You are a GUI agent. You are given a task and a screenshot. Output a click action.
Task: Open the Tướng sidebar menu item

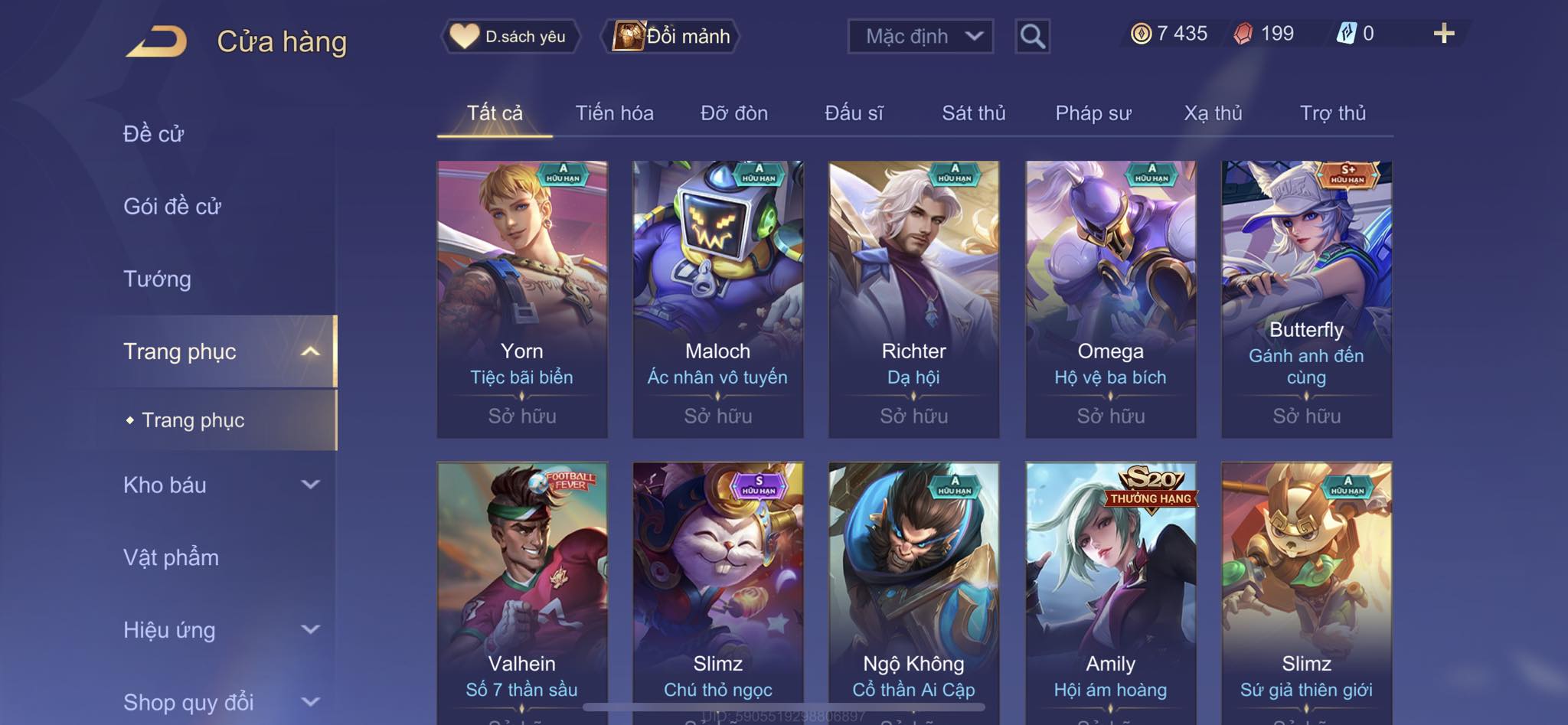(157, 279)
